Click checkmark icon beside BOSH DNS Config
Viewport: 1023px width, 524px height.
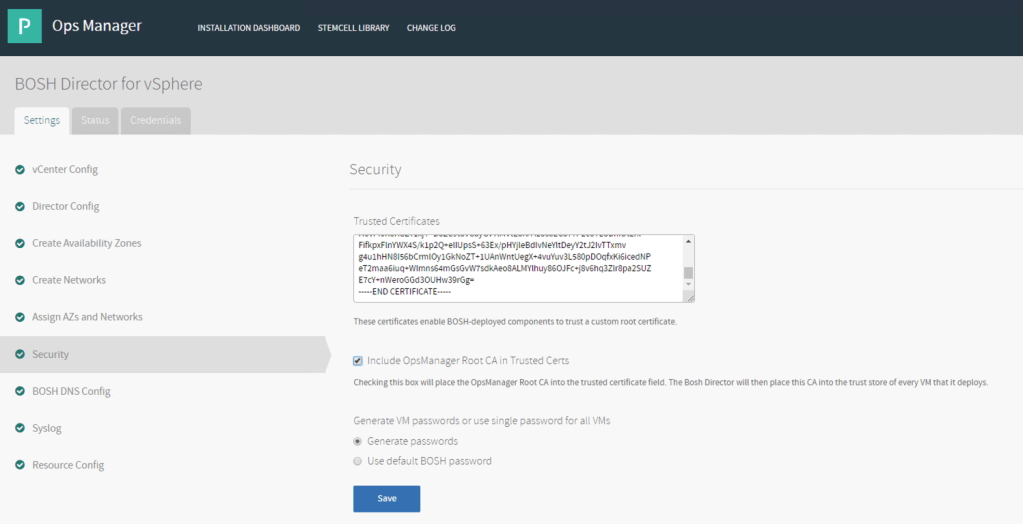[20, 391]
